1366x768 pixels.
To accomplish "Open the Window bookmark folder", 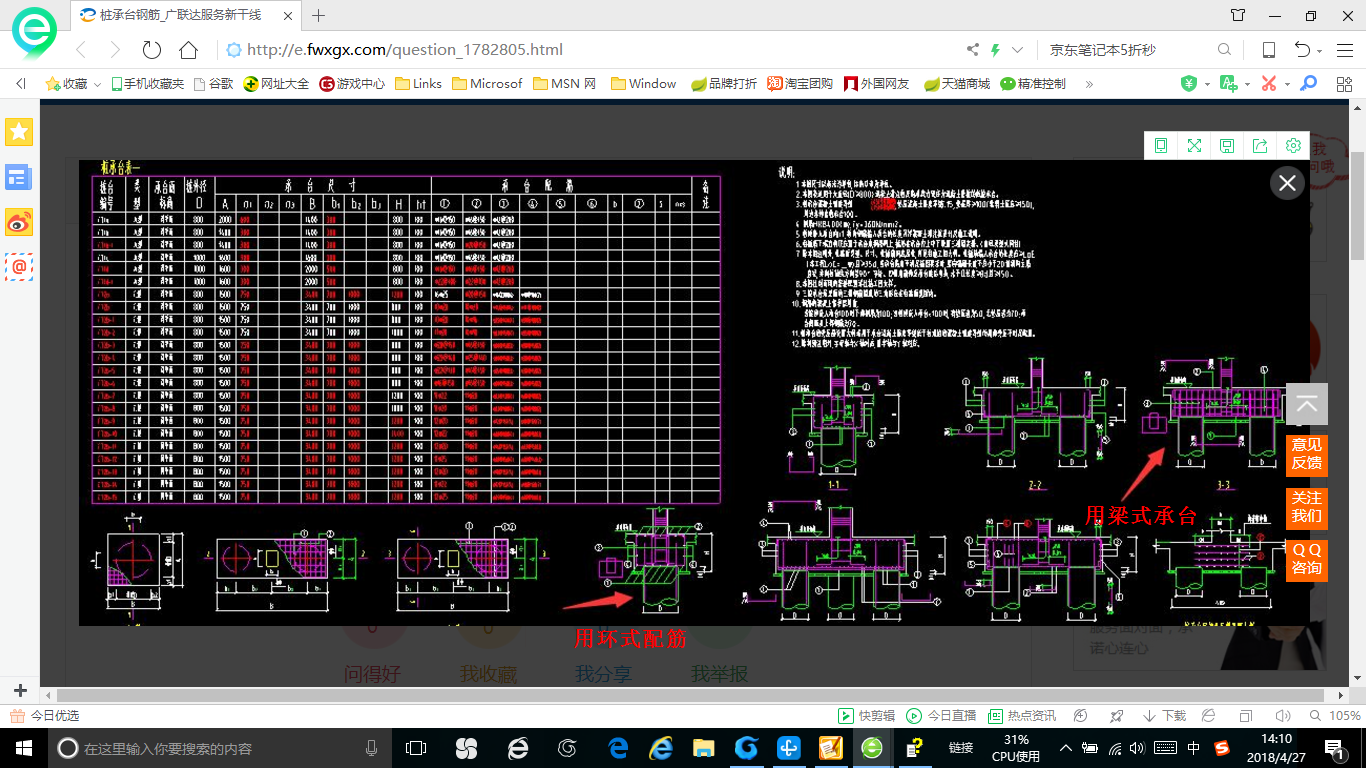I will pos(643,84).
